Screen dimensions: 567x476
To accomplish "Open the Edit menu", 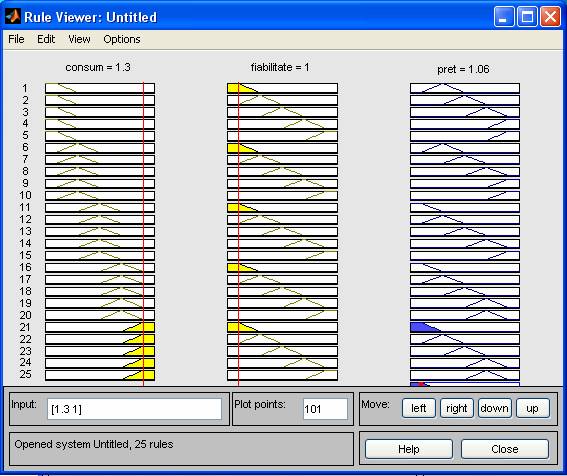I will click(x=46, y=39).
